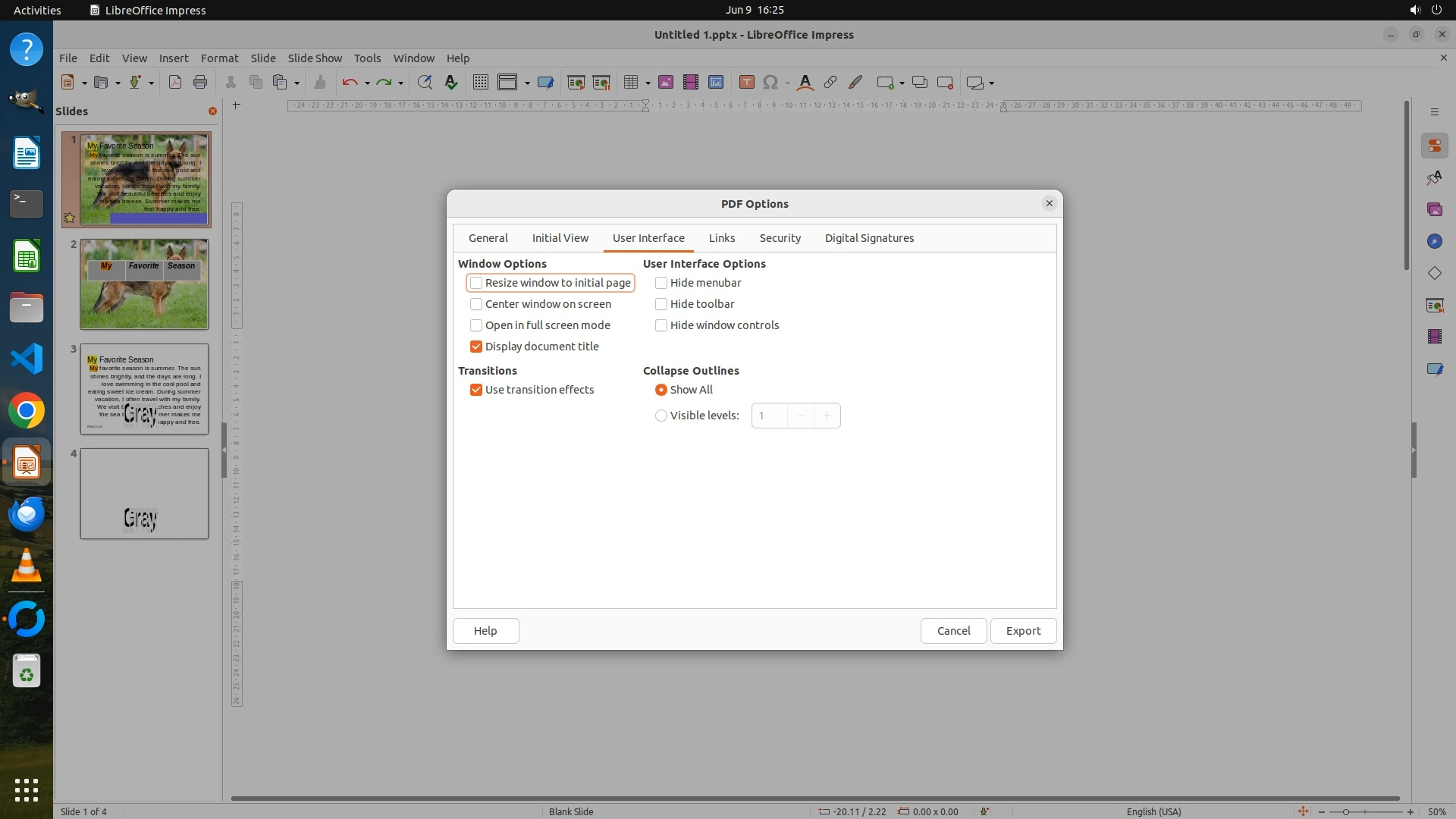
Task: Click the Insert Hyperlink chain icon
Action: click(830, 83)
